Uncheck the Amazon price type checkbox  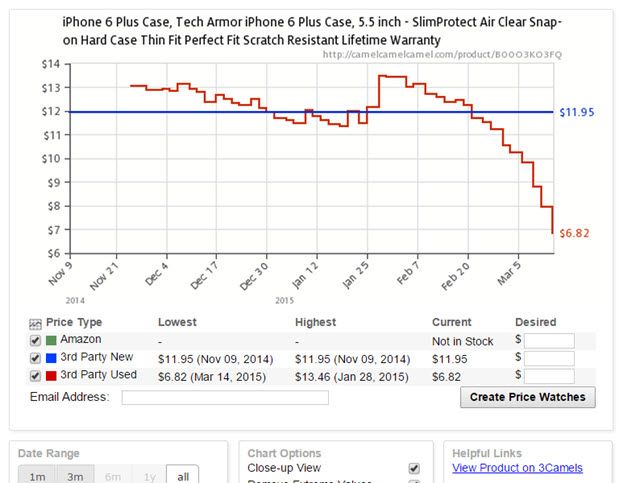point(36,341)
